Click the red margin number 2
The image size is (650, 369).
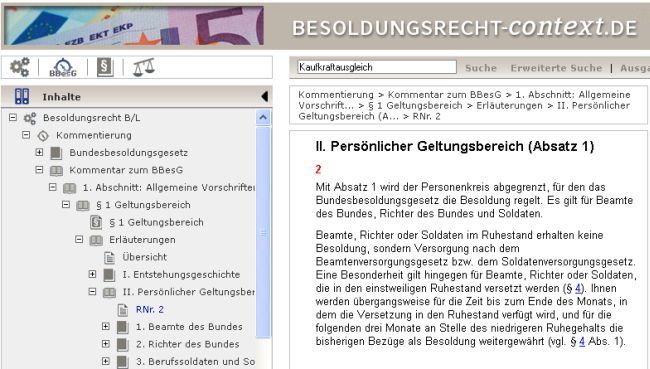[x=318, y=169]
